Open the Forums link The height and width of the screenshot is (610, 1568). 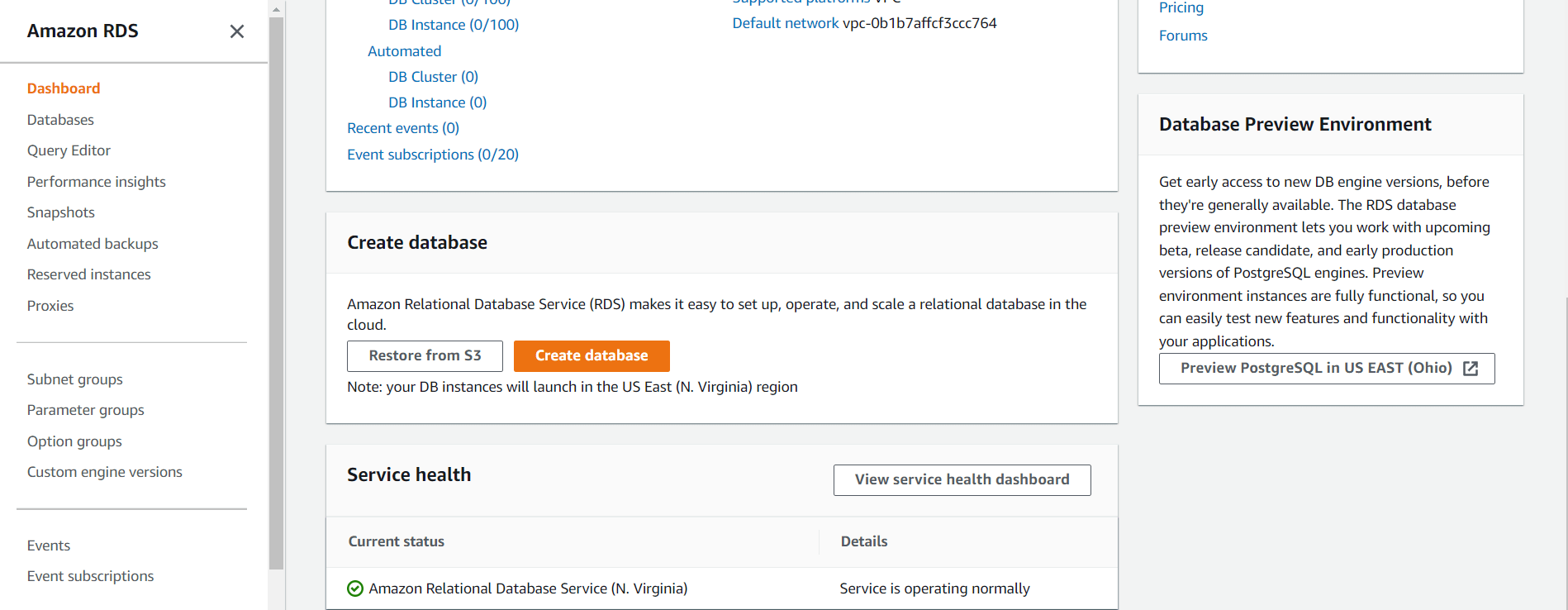[x=1183, y=36]
